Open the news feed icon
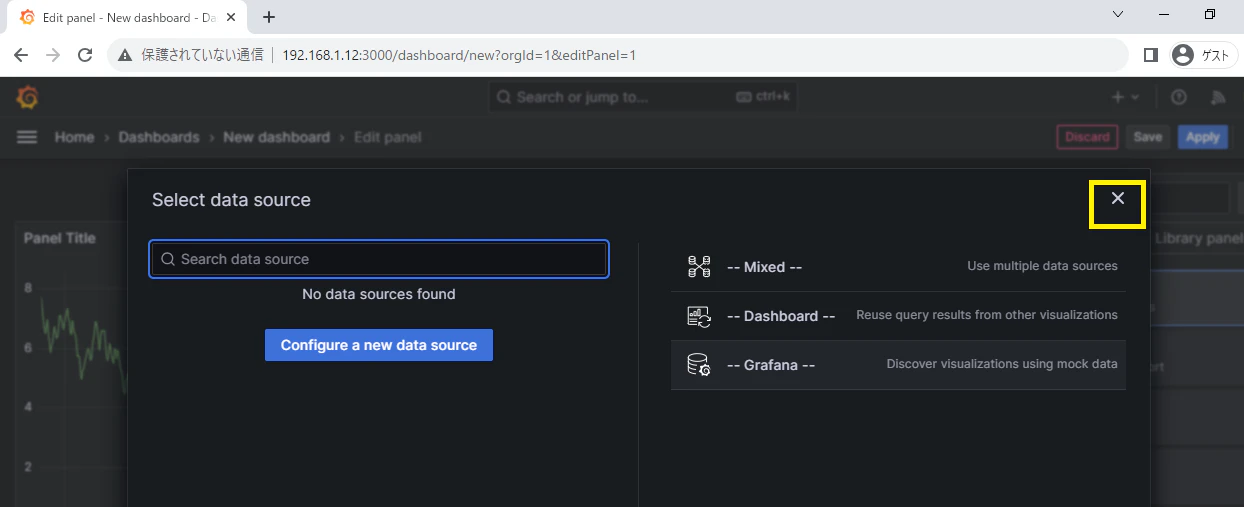Image resolution: width=1244 pixels, height=507 pixels. pyautogui.click(x=1218, y=97)
